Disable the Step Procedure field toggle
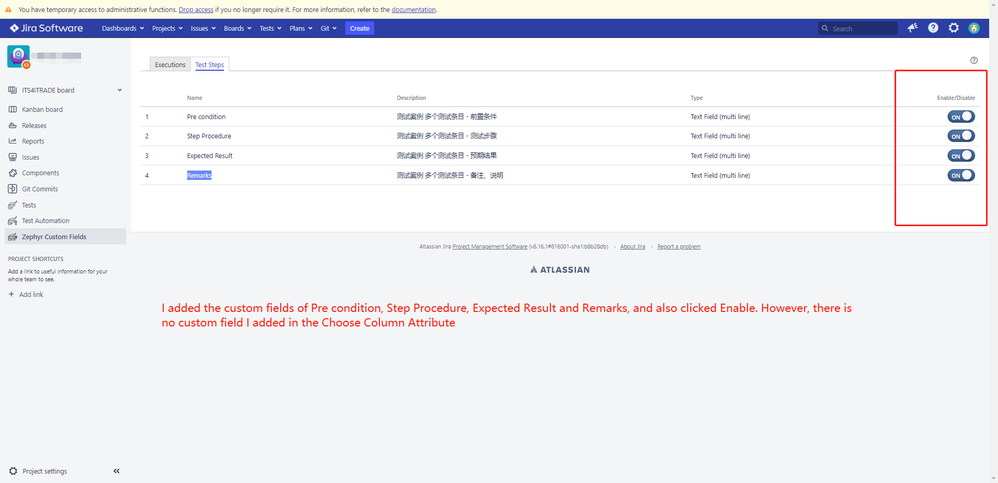This screenshot has height=483, width=998. (961, 136)
